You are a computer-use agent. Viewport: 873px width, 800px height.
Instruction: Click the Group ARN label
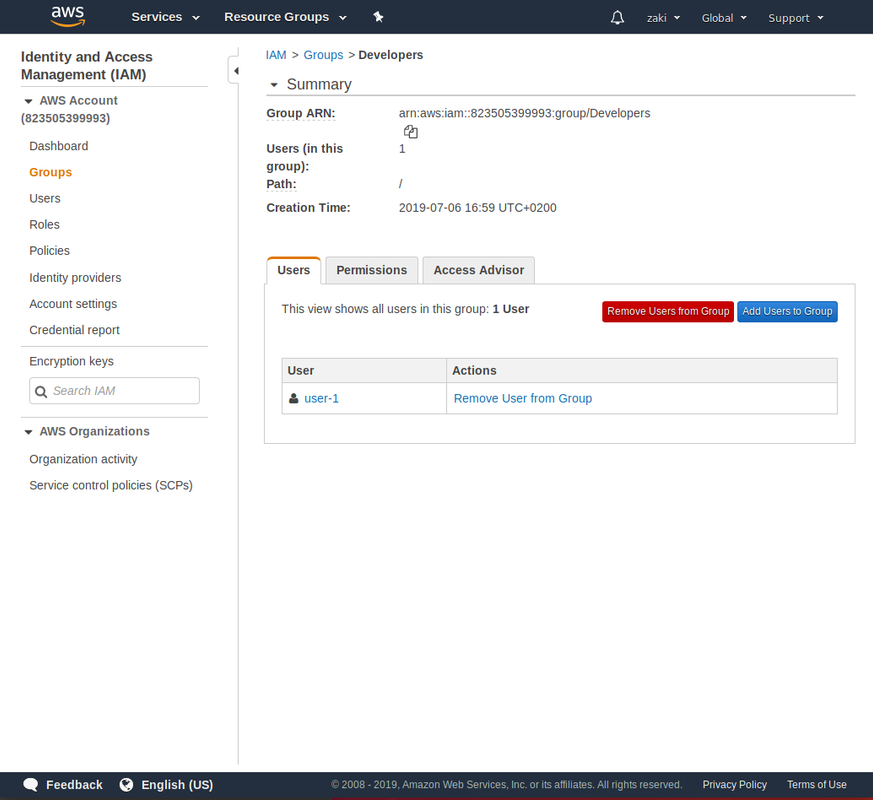[301, 114]
